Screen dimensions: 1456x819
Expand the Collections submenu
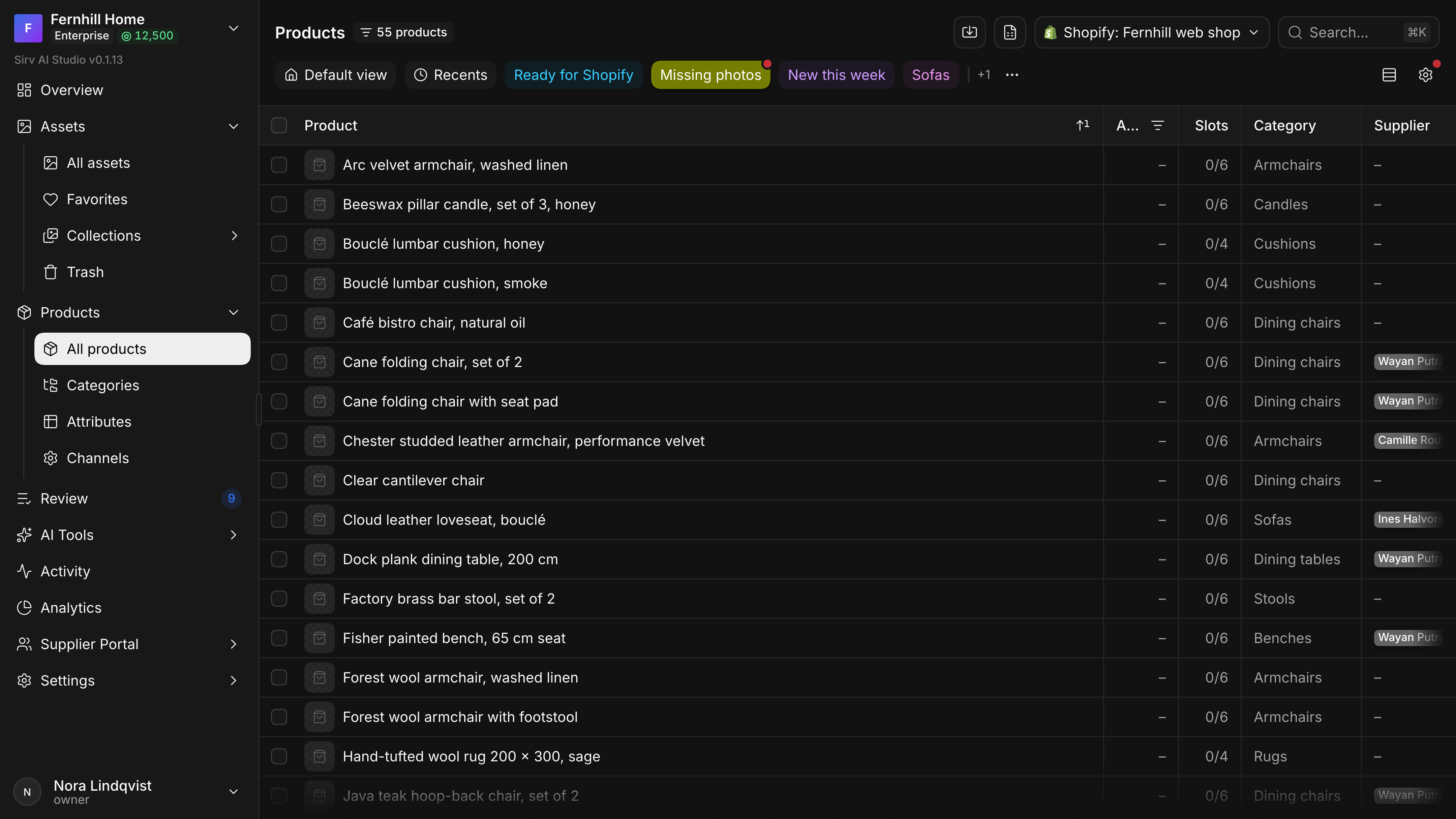(x=234, y=236)
